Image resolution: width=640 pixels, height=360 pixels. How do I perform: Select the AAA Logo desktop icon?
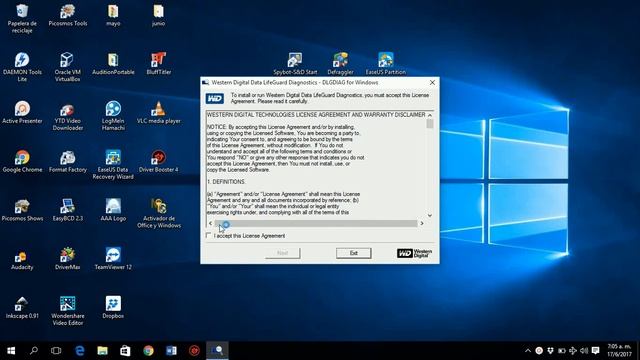(x=113, y=210)
